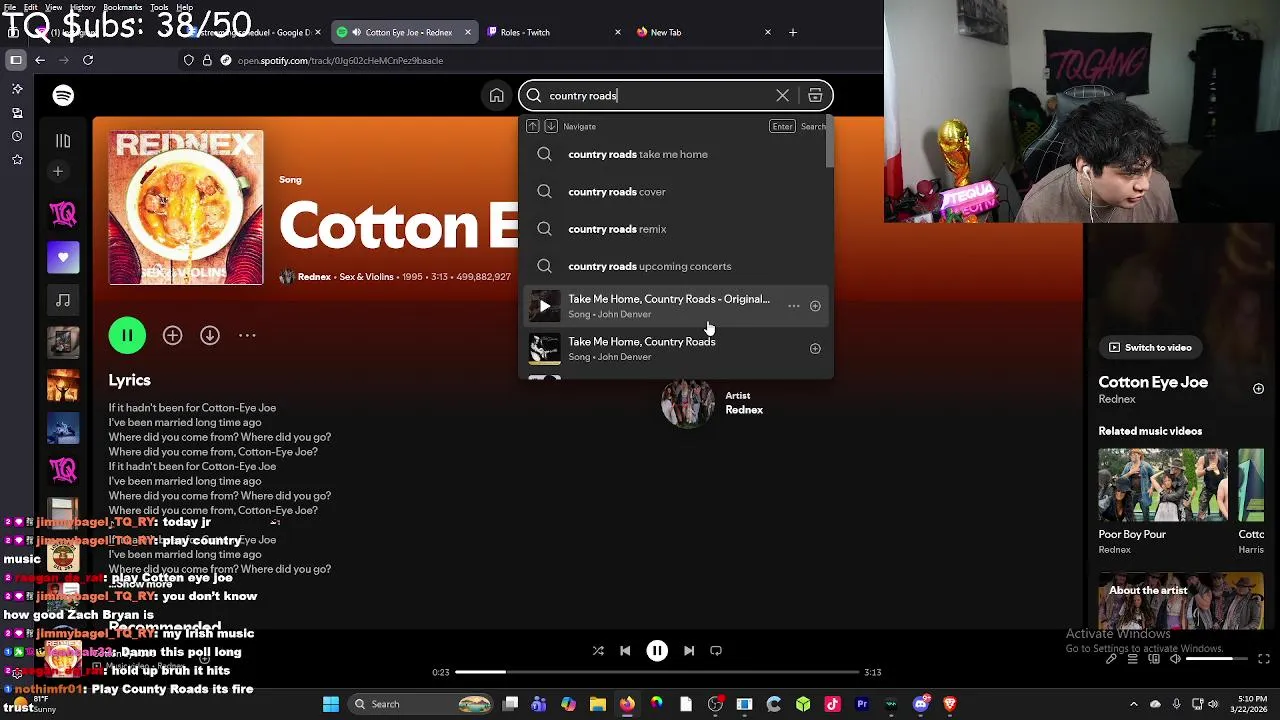The height and width of the screenshot is (720, 1280).
Task: Click the Spotify logo
Action: click(63, 95)
